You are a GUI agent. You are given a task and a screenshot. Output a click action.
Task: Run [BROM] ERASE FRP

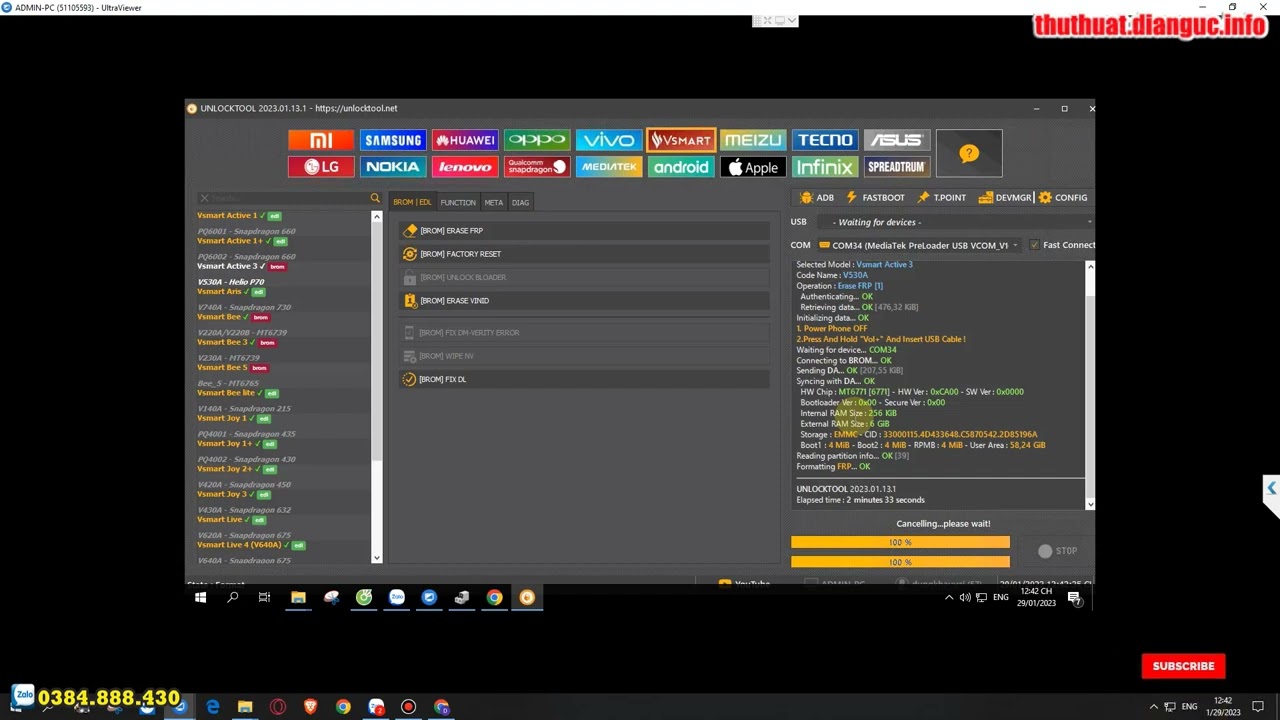584,231
